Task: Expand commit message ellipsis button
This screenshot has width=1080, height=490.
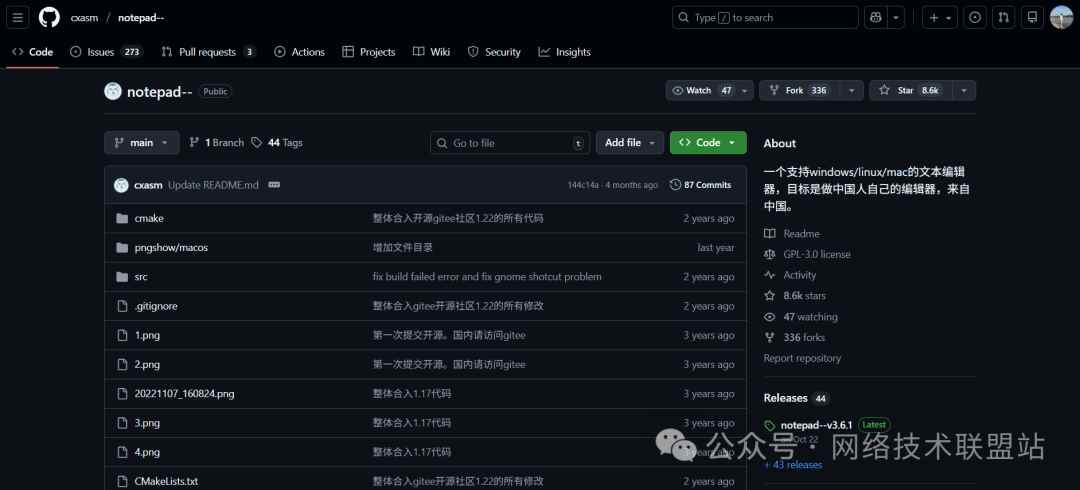Action: coord(273,185)
